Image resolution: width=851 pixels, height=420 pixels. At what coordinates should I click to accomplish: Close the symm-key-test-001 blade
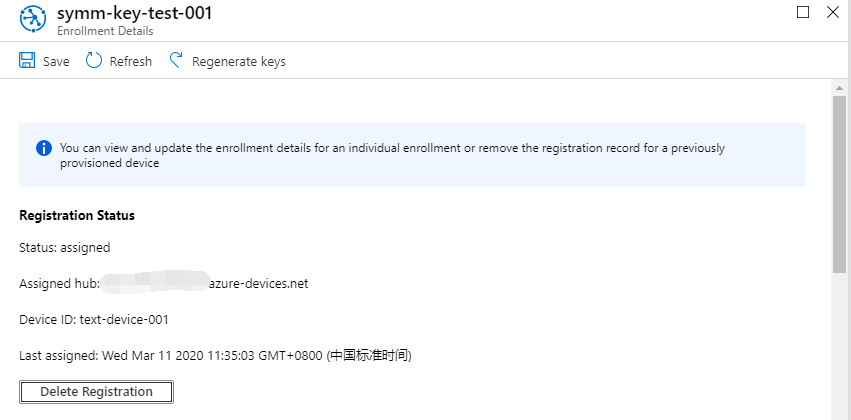833,12
